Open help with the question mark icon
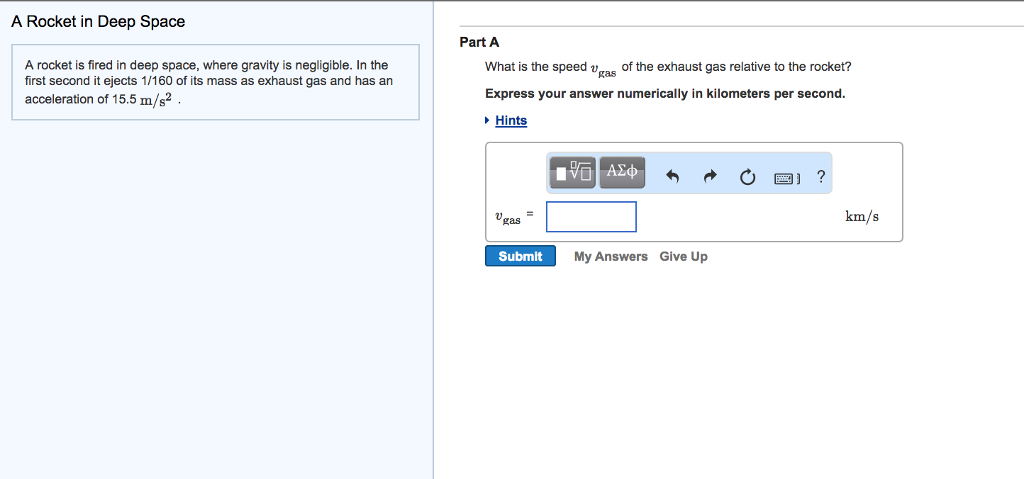The height and width of the screenshot is (479, 1024). [x=821, y=177]
